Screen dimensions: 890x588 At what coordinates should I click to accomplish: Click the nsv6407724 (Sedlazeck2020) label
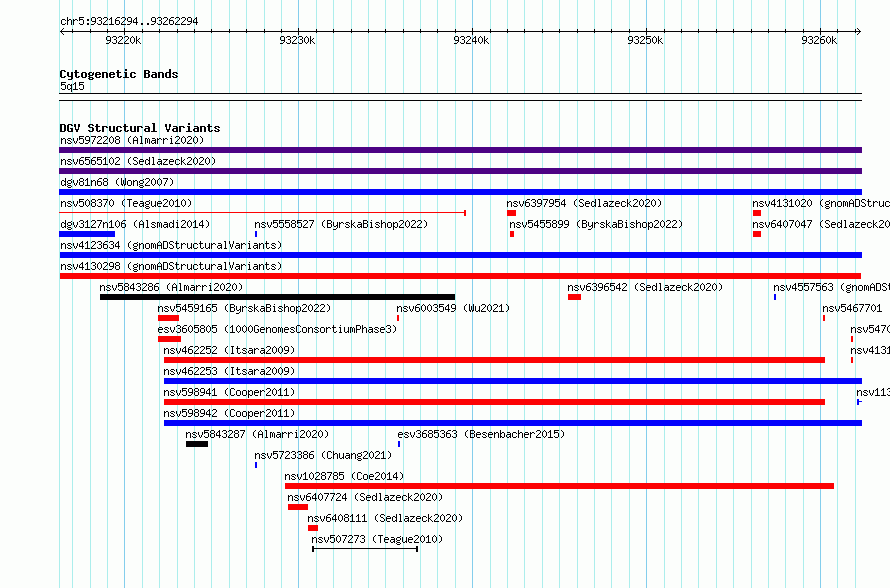[x=365, y=497]
